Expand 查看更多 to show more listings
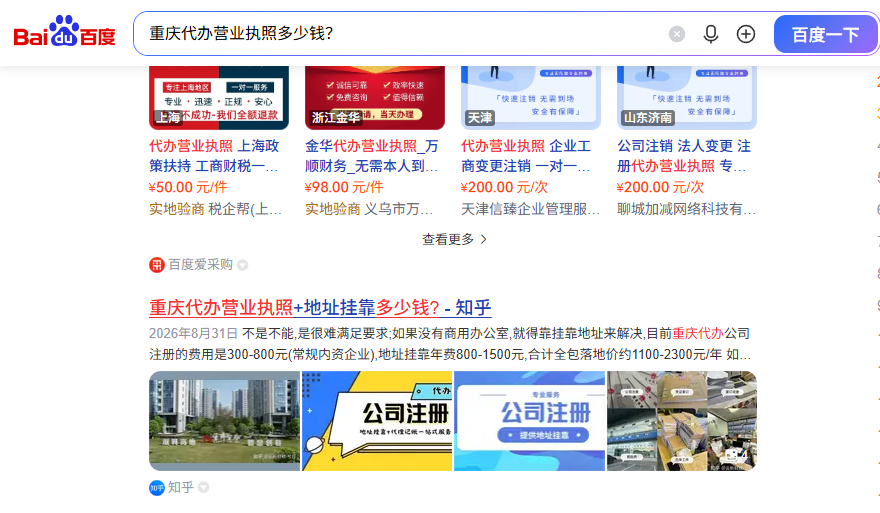The width and height of the screenshot is (880, 513). click(x=454, y=240)
